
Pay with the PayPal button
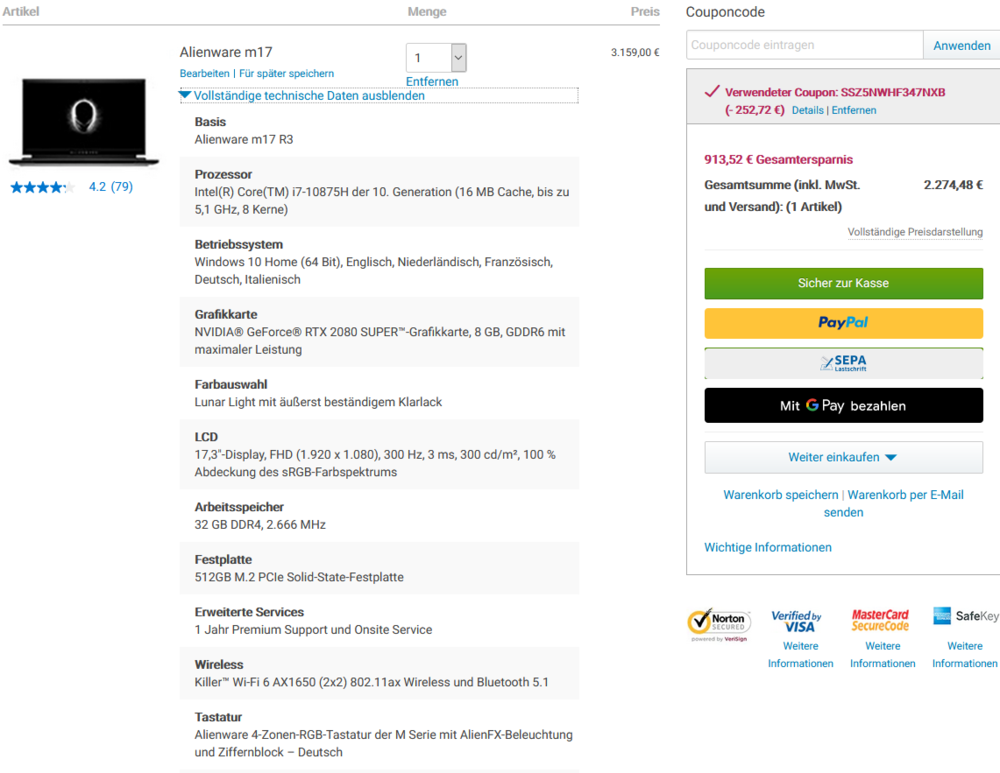pyautogui.click(x=843, y=323)
